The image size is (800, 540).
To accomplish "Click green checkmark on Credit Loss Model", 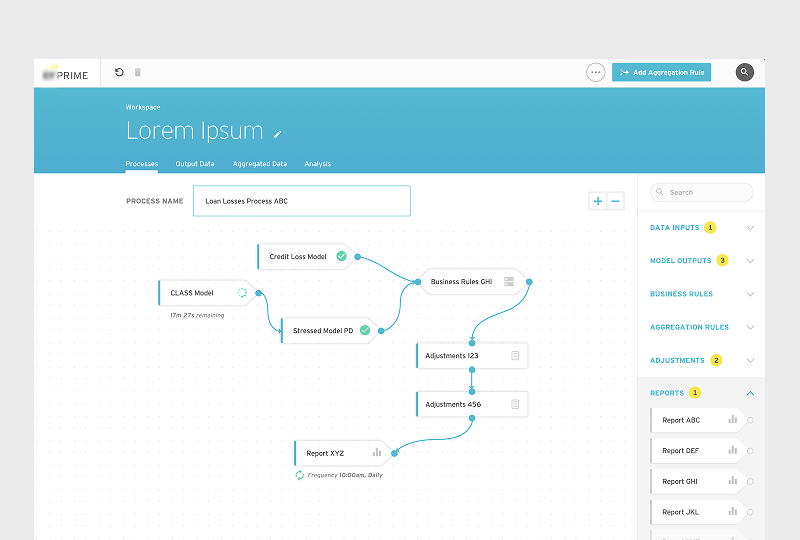I will point(341,256).
